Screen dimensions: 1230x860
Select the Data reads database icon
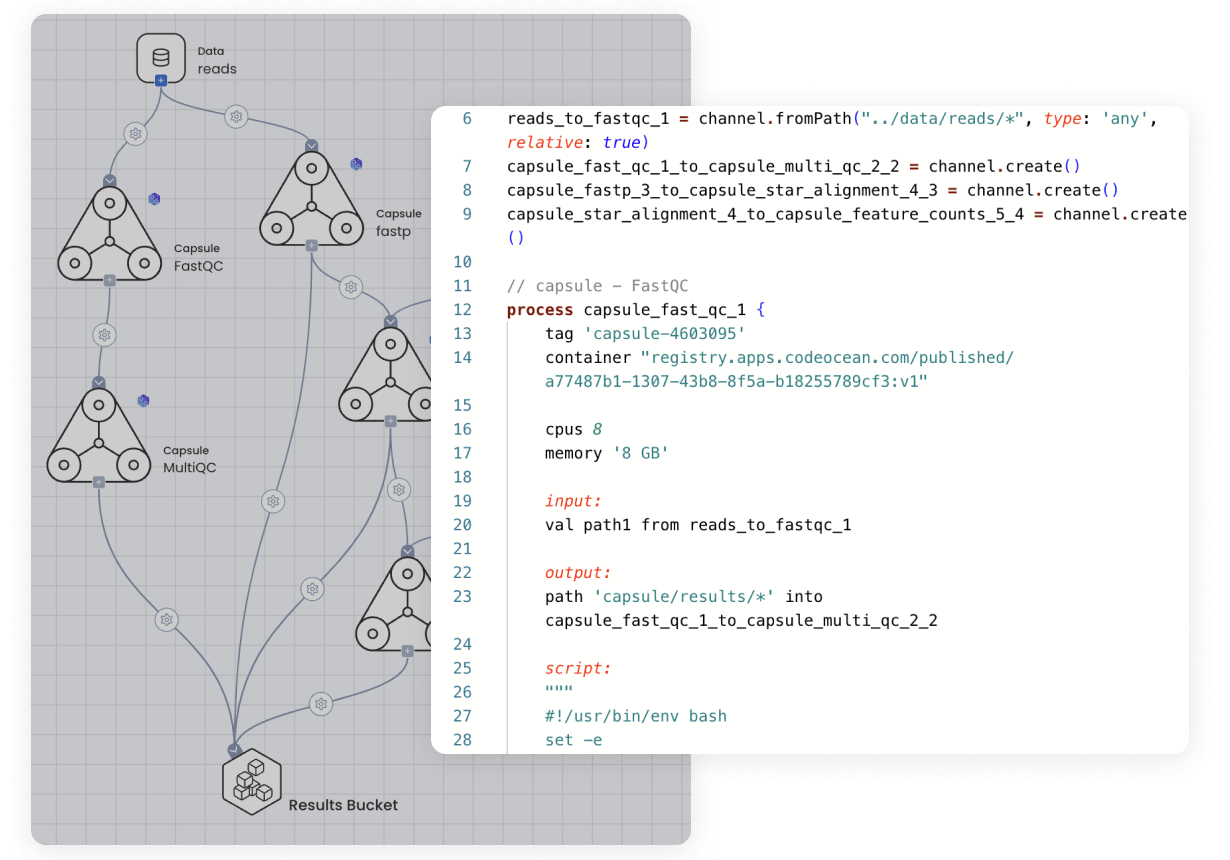(x=159, y=54)
